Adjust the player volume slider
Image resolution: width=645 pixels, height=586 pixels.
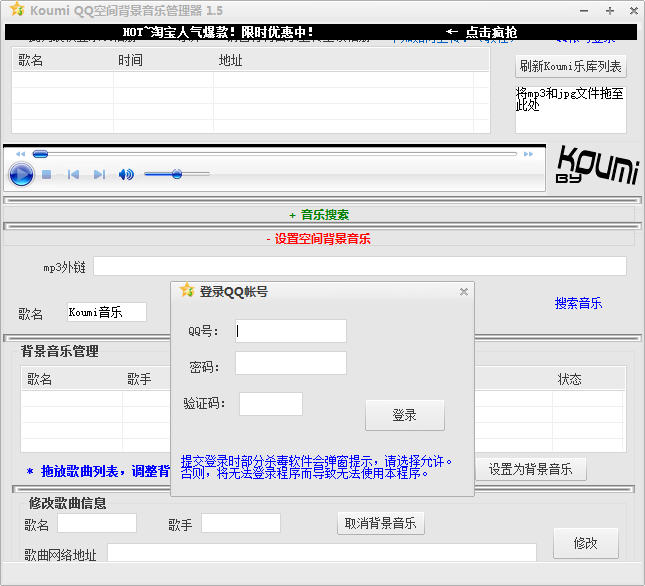[x=176, y=175]
